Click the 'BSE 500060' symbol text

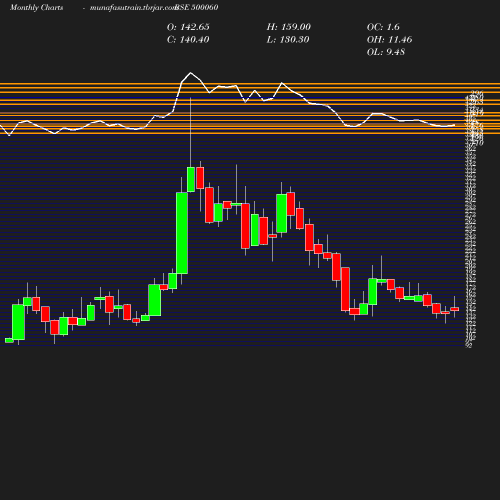pos(197,7)
